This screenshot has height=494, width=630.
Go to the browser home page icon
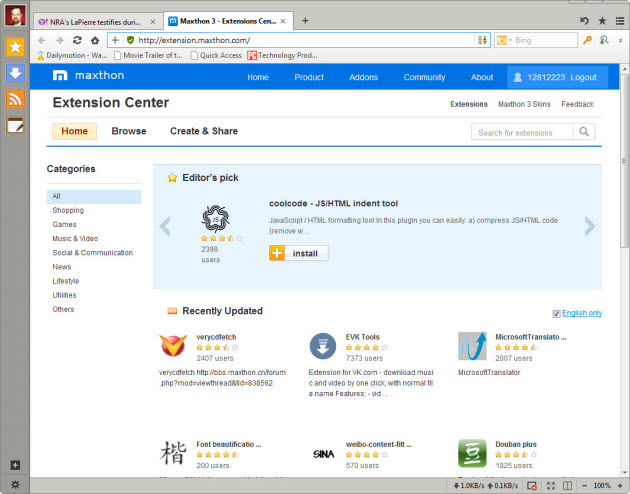pos(95,40)
